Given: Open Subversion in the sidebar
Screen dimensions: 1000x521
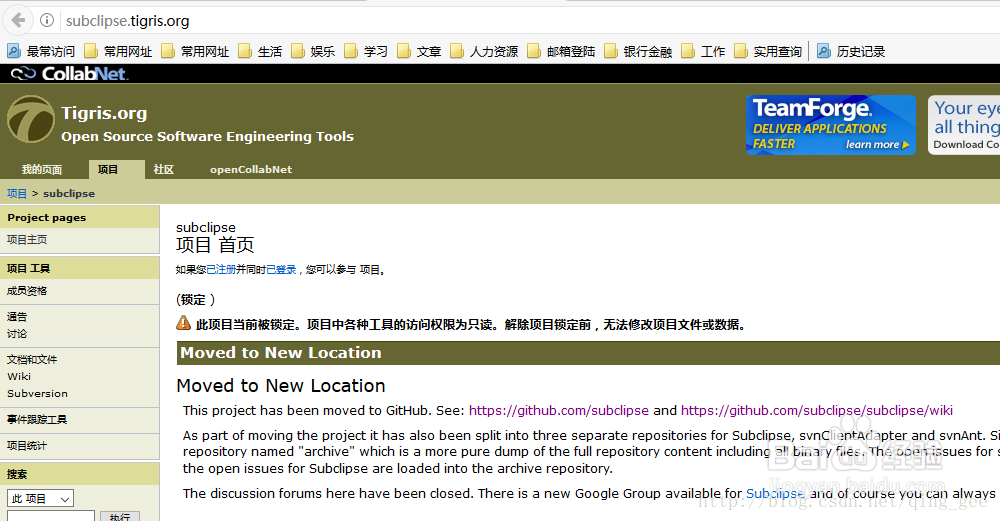Looking at the screenshot, I should click(38, 393).
